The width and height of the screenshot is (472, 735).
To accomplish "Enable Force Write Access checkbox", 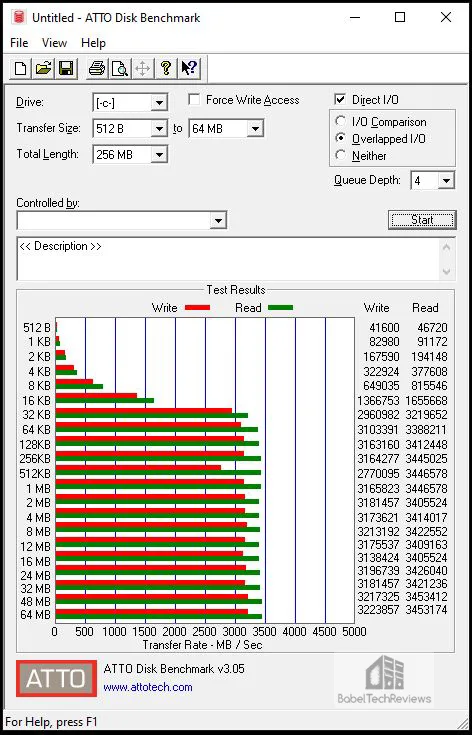I will coord(194,100).
